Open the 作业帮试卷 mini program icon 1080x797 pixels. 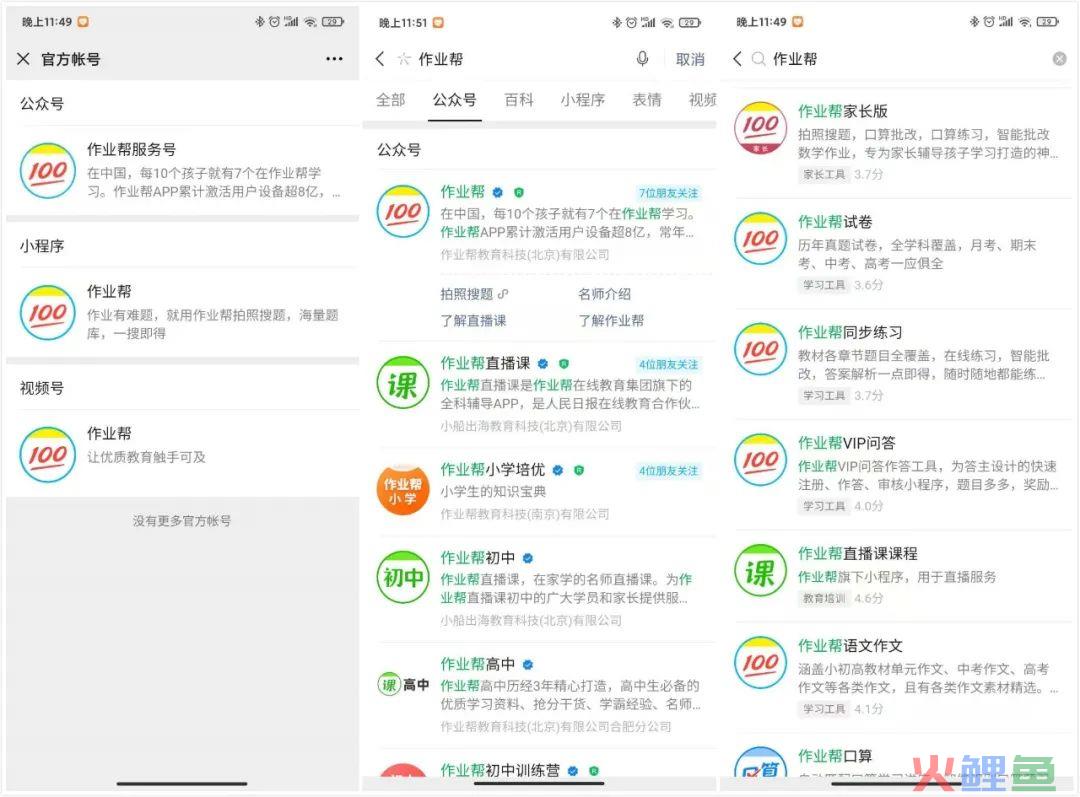(x=760, y=238)
